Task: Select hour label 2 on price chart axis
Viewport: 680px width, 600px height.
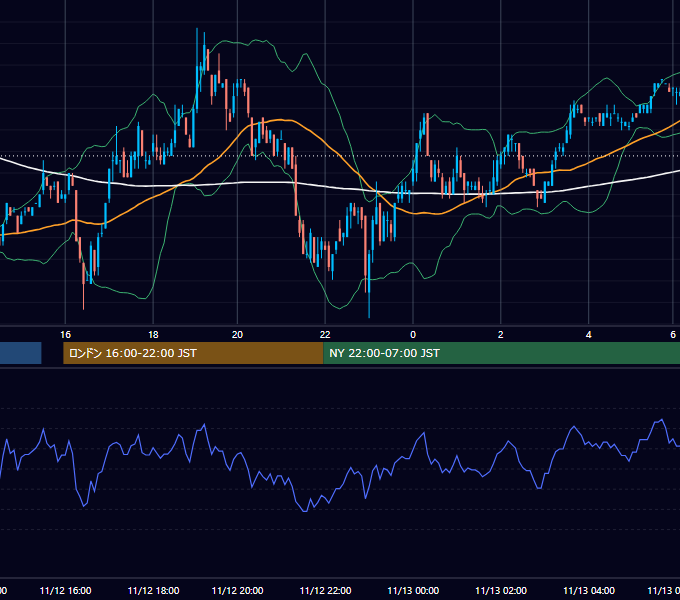Action: [500, 335]
